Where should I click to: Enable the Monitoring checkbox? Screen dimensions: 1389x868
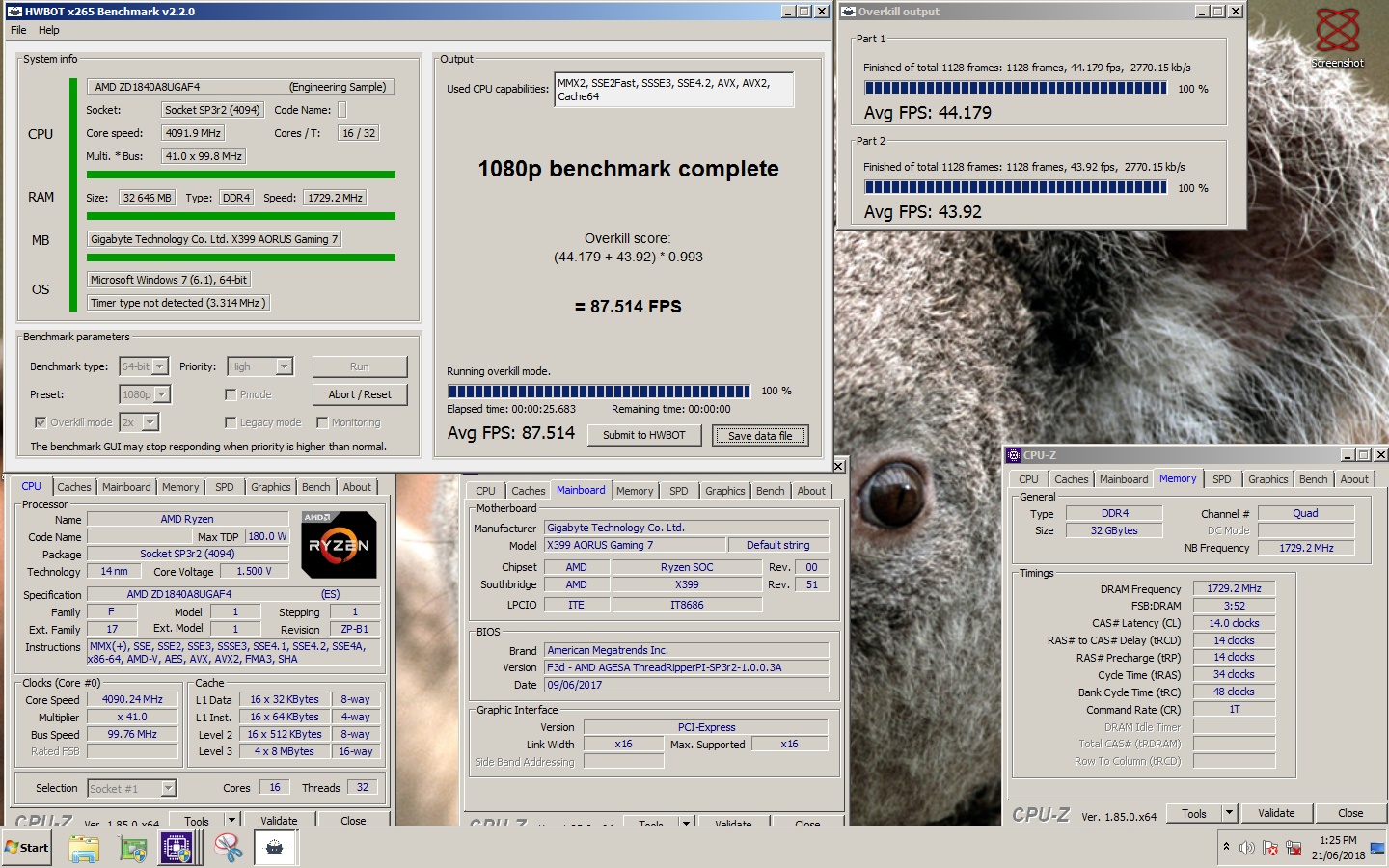[x=322, y=422]
